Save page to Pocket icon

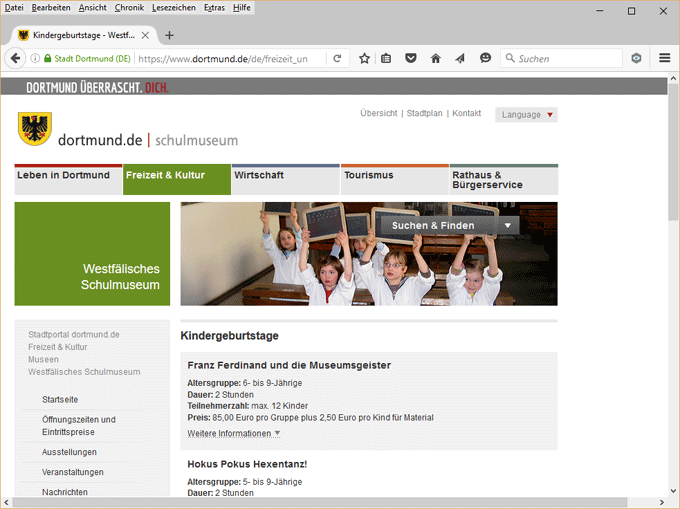click(x=411, y=58)
